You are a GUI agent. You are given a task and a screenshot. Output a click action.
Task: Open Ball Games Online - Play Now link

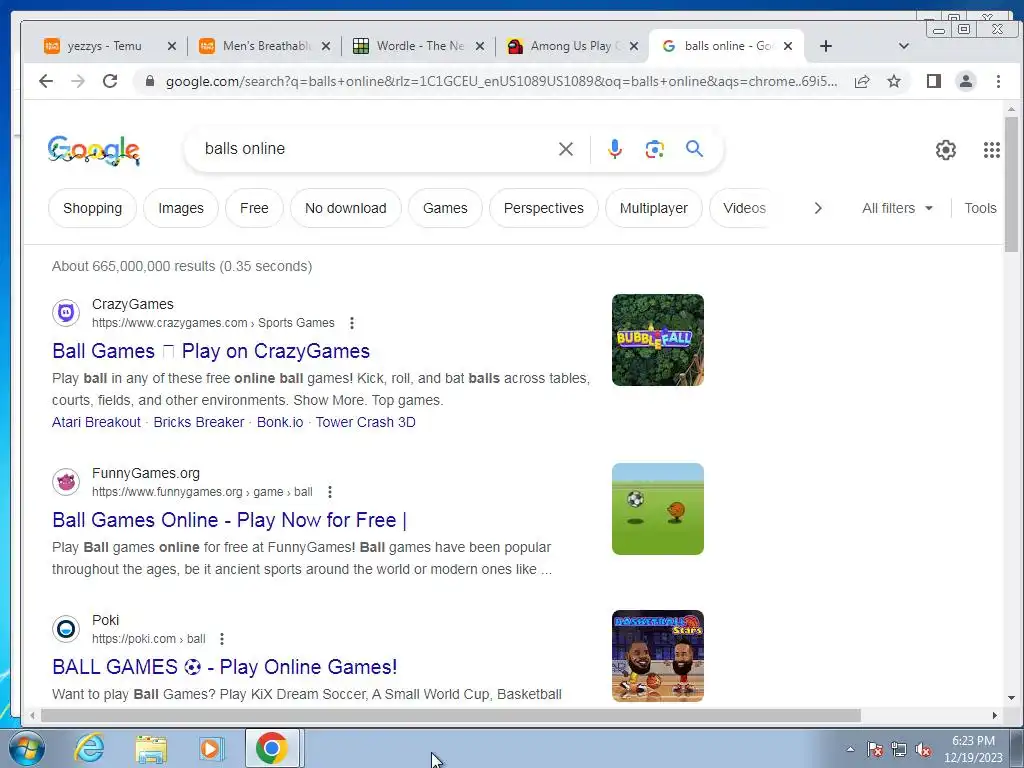229,520
